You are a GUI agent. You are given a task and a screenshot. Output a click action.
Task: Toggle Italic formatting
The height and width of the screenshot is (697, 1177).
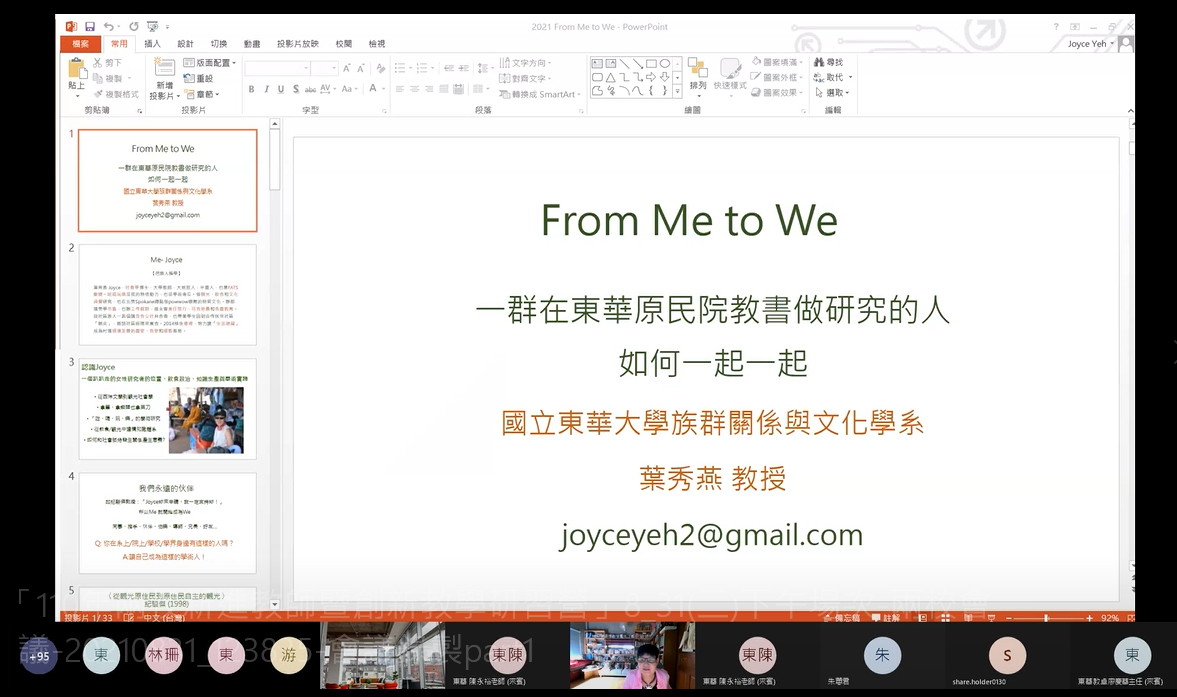click(x=265, y=89)
